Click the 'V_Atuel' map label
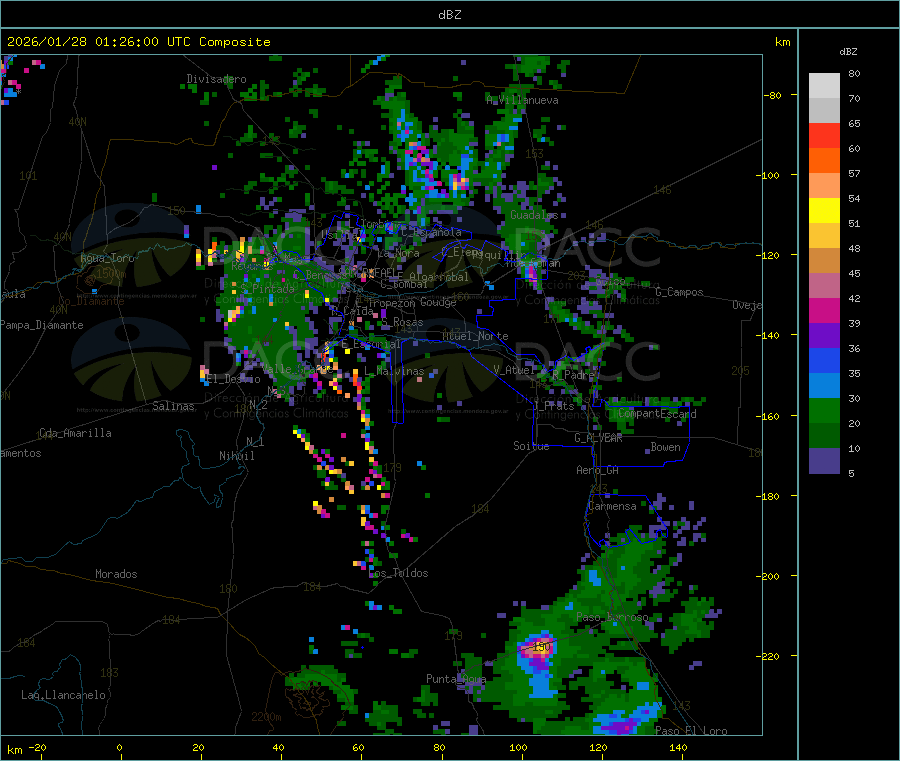This screenshot has width=900, height=761. click(x=514, y=371)
